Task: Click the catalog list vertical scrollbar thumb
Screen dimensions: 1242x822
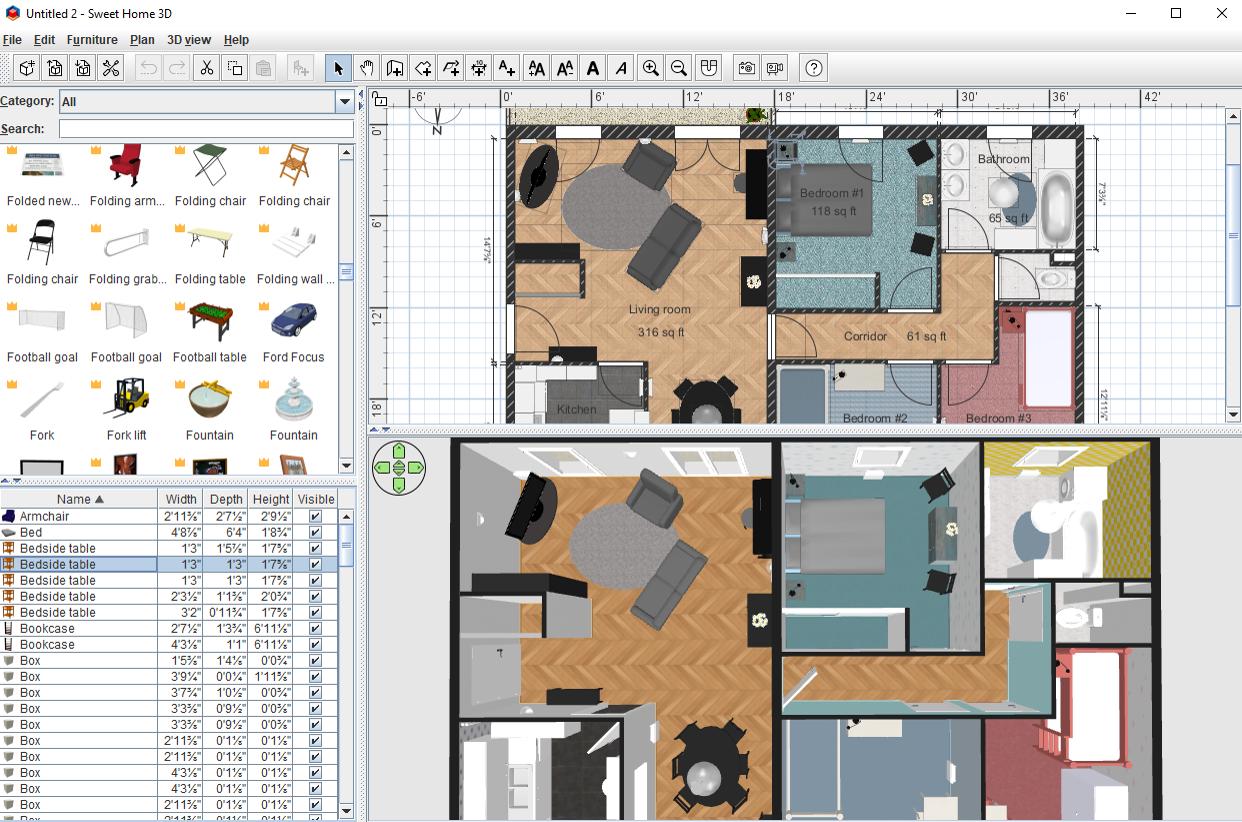Action: point(346,272)
